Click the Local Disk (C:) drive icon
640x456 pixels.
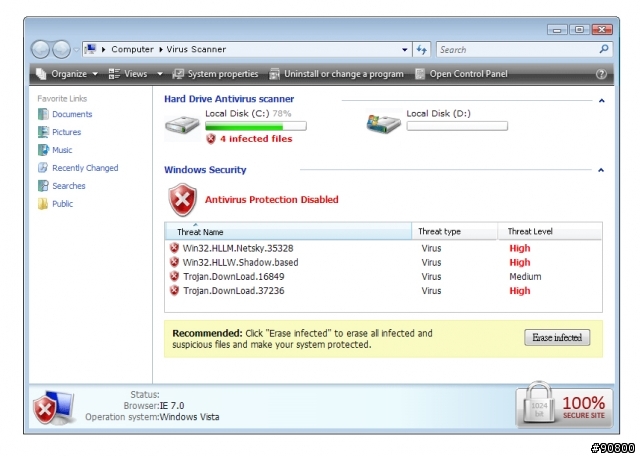182,125
